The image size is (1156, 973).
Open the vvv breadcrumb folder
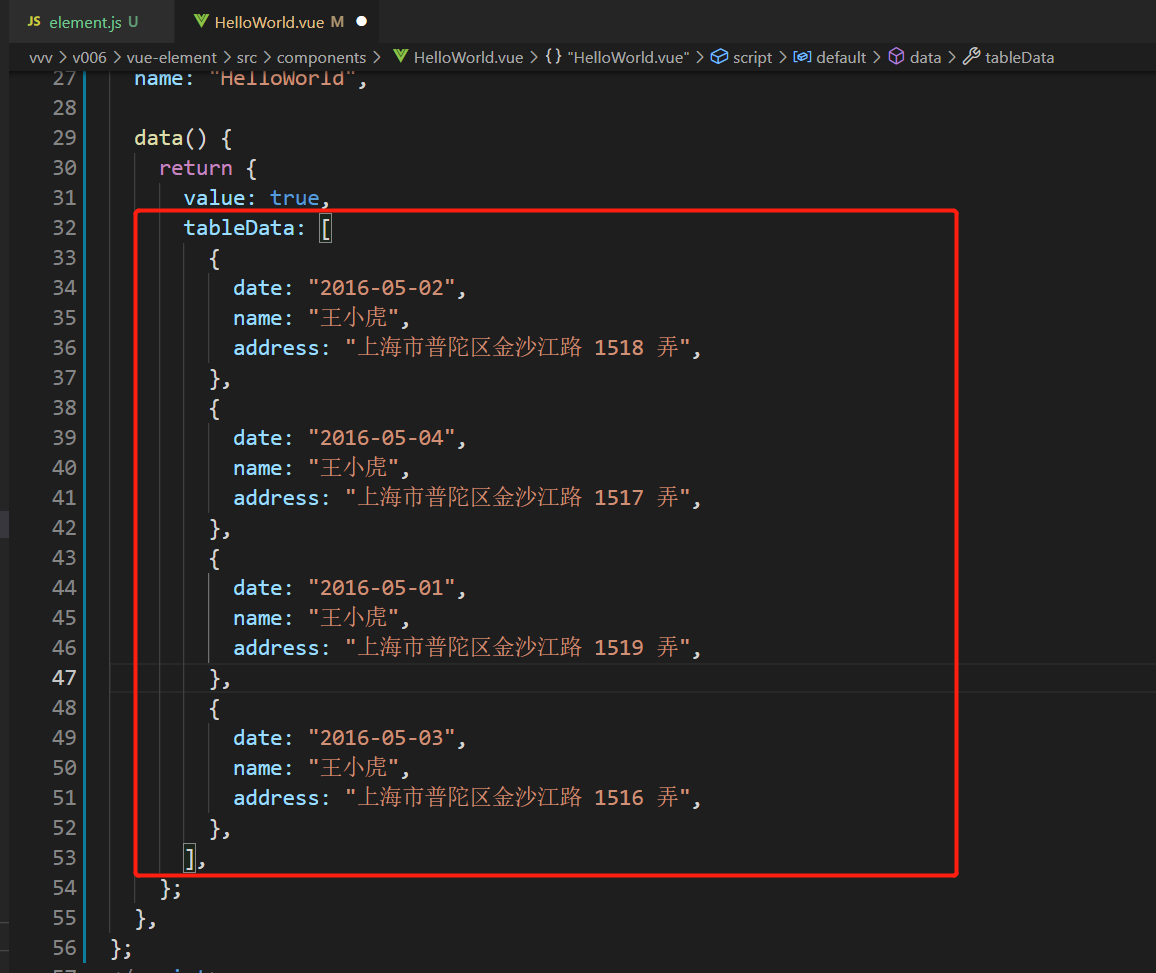[41, 57]
